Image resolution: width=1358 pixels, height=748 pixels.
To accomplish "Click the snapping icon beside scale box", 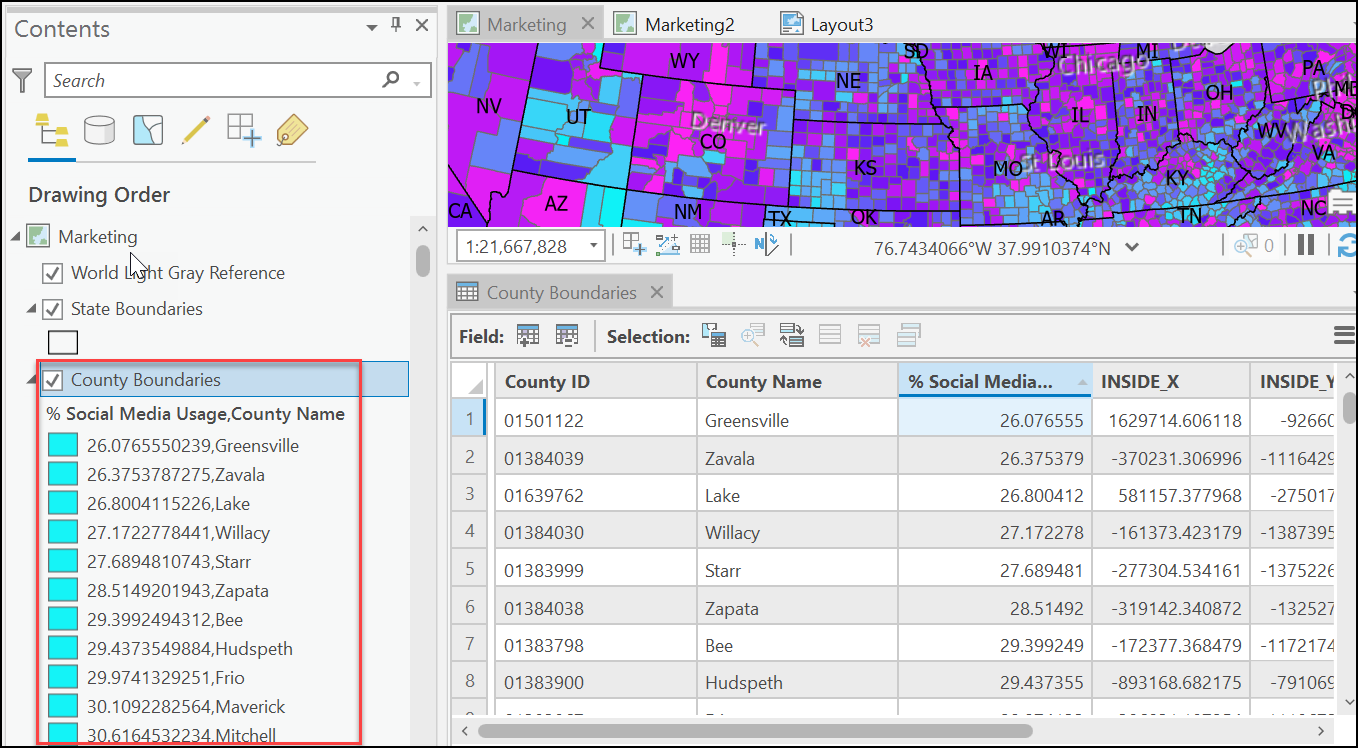I will [x=632, y=244].
